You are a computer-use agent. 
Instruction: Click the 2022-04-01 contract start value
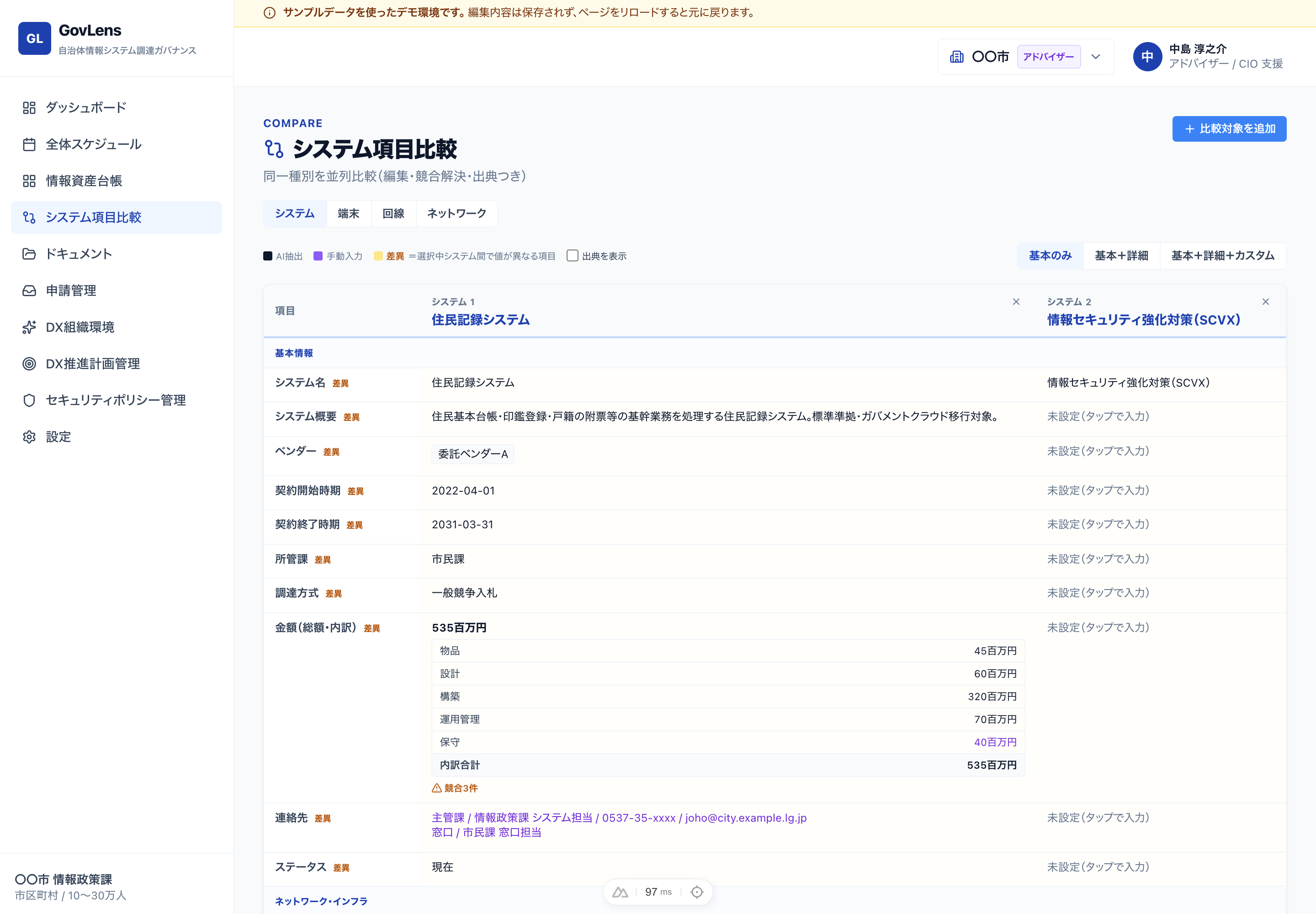(463, 491)
